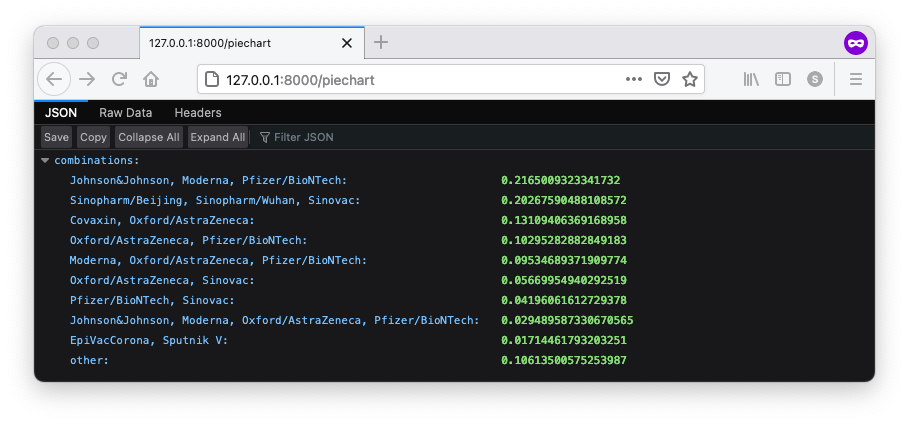Save page to Pocket icon
Viewport: 909px width, 424px height.
click(x=662, y=79)
